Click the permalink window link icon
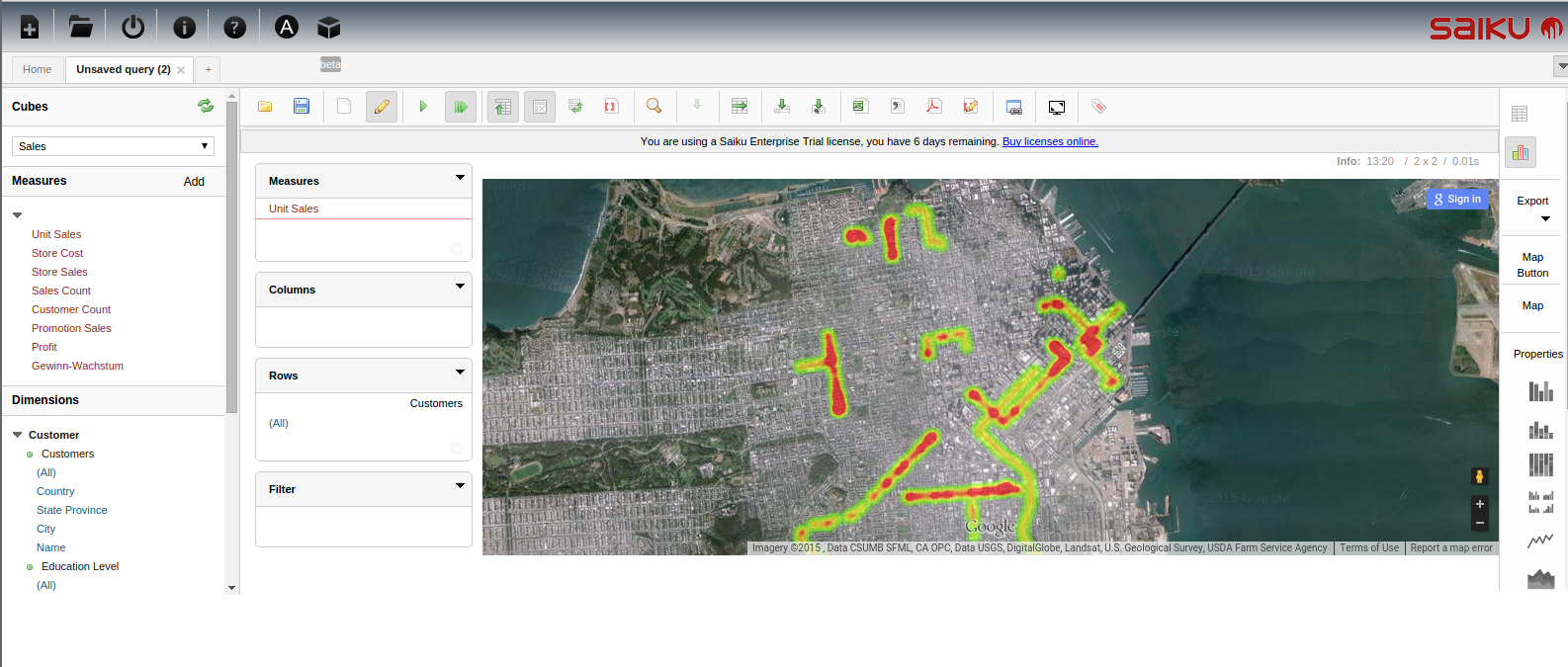Screen dimensions: 1568x667 [x=1013, y=107]
